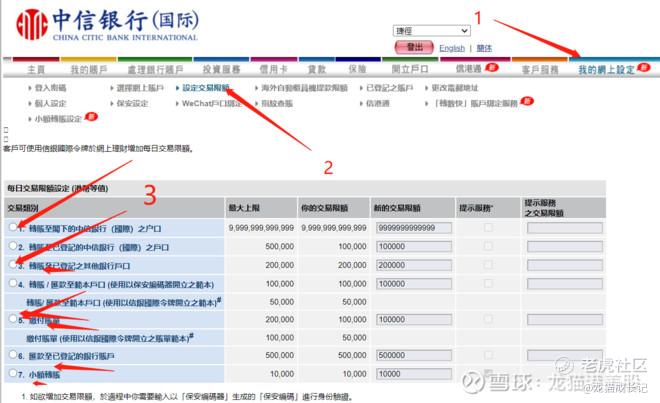The height and width of the screenshot is (403, 660).
Task: Click alert limit field in row 4
Action: click(564, 284)
